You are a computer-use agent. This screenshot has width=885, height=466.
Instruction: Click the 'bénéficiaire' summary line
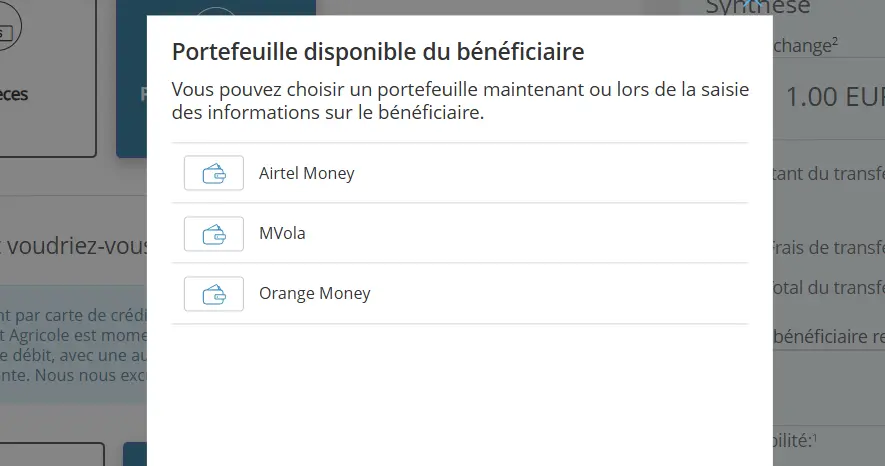pos(829,336)
